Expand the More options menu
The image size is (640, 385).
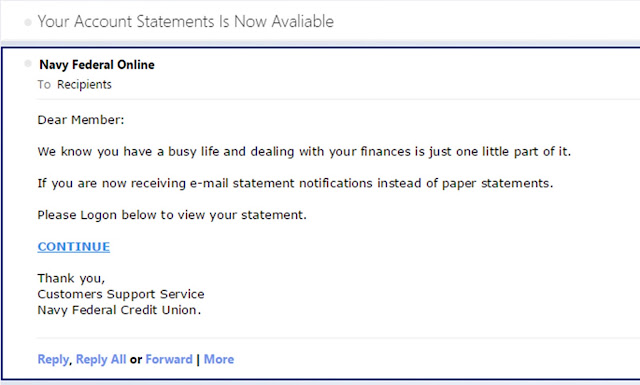coord(219,359)
